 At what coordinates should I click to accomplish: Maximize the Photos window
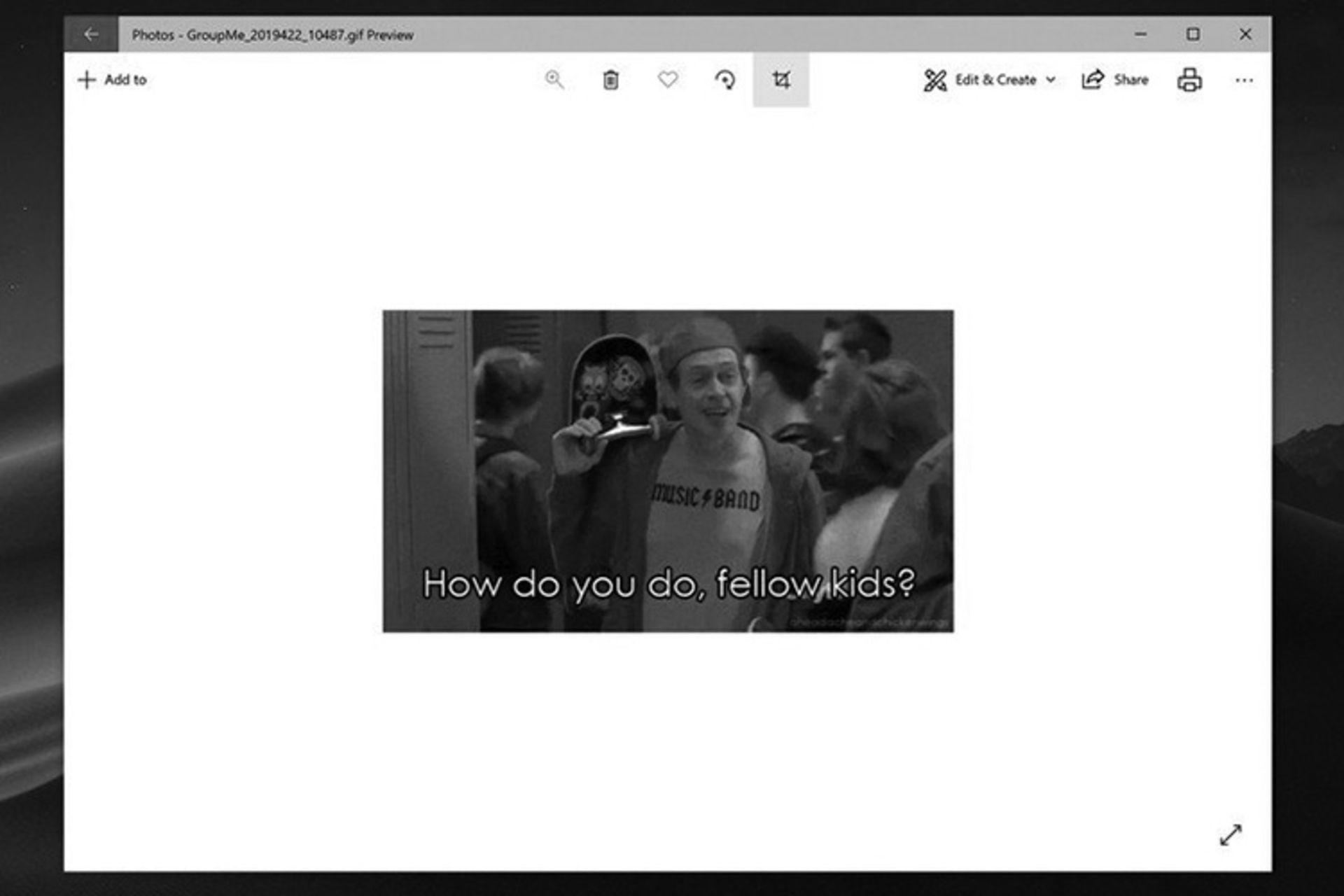1193,34
